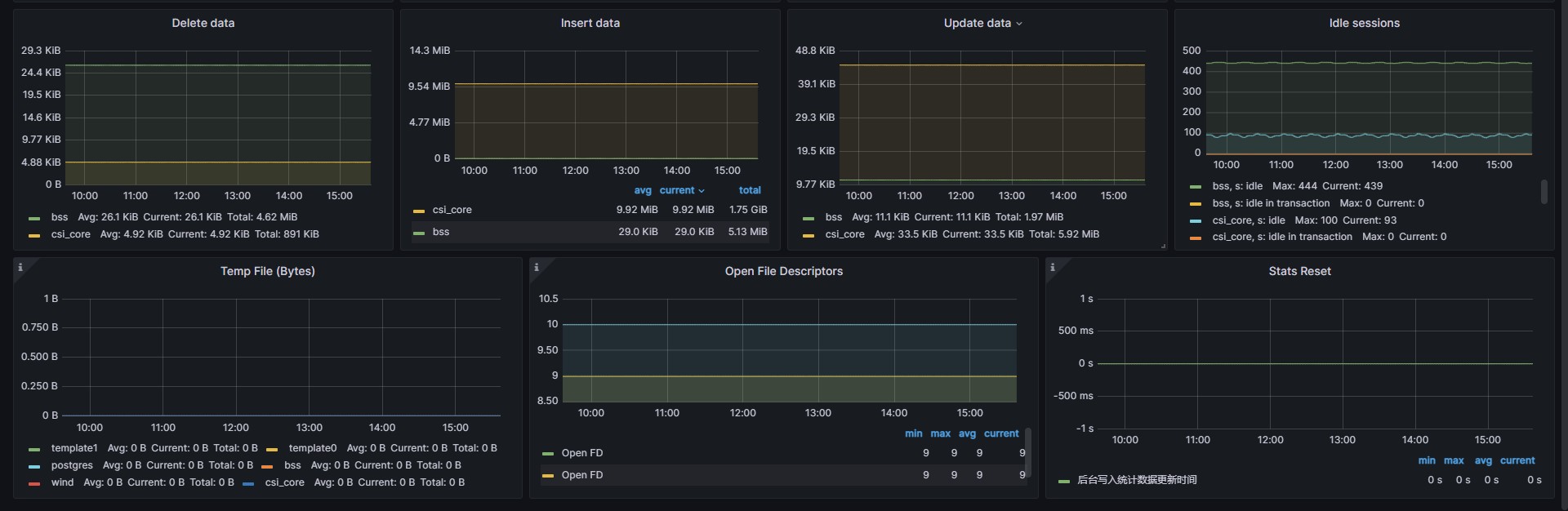Screen dimensions: 1568x511
Task: Toggle template1 series in Temp File legend
Action: click(73, 448)
